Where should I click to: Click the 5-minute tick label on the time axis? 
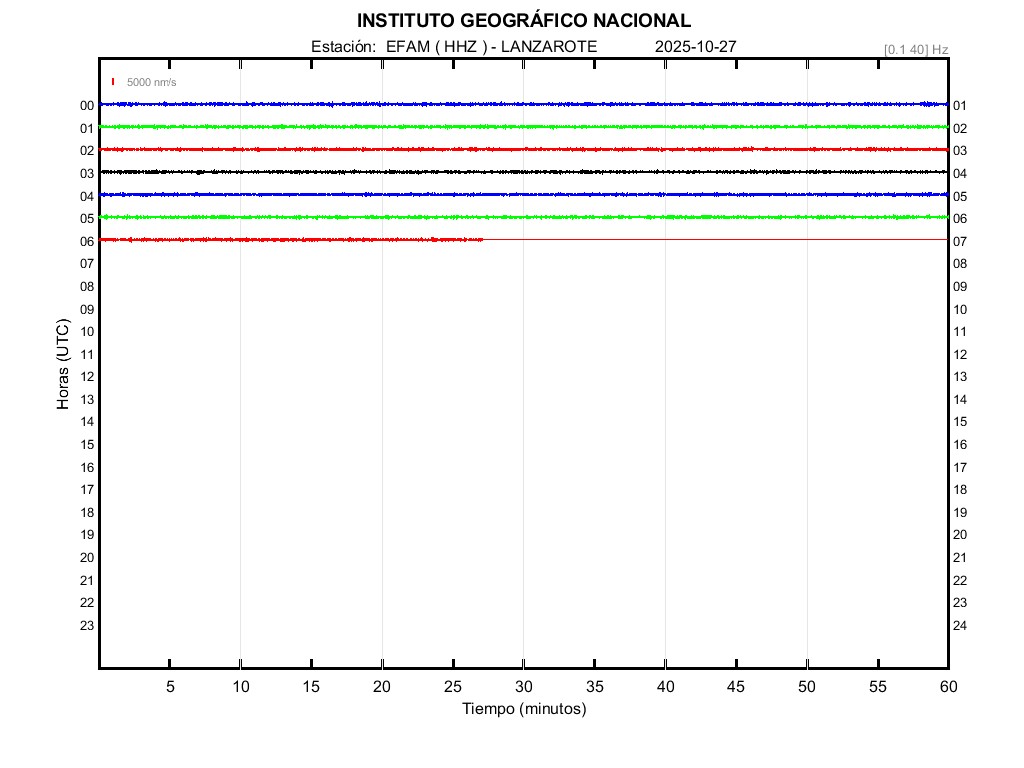170,687
